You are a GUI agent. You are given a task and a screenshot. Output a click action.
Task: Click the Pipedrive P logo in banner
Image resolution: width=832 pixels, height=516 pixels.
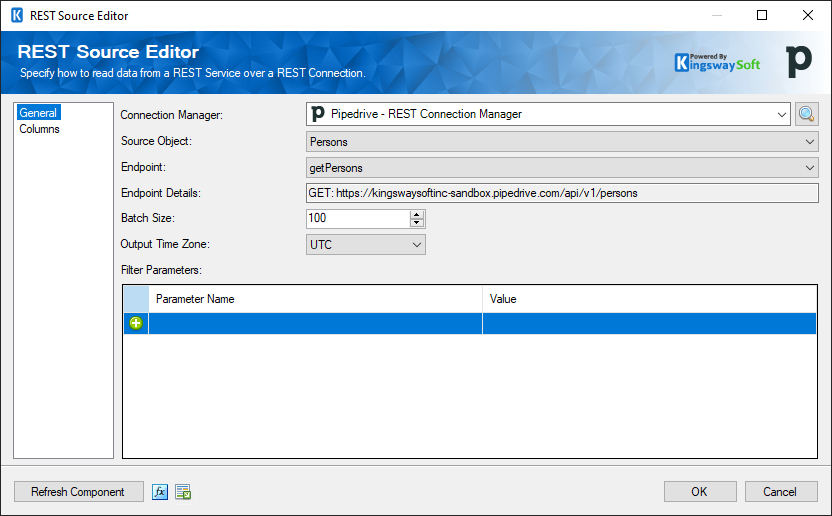(799, 61)
